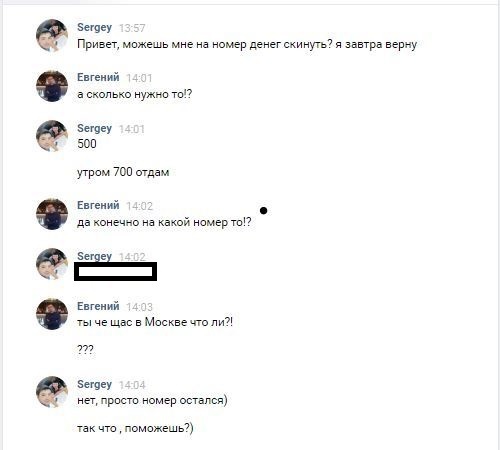Click the black dot beside the 14:02 message
This screenshot has width=500, height=450.
coord(263,211)
